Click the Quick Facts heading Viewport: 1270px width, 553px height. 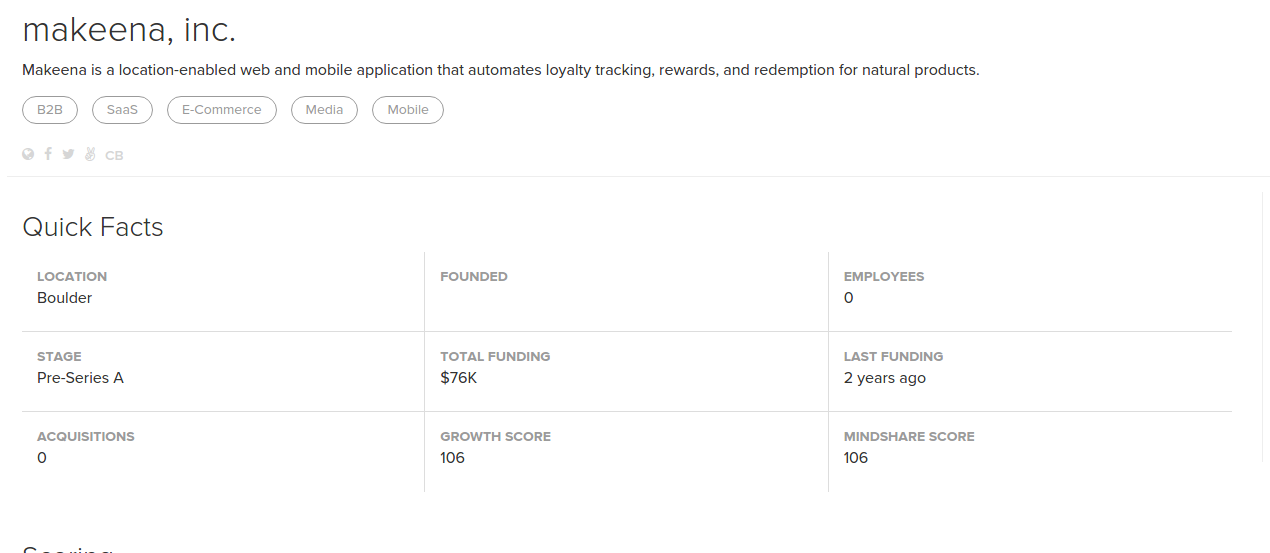(x=93, y=227)
